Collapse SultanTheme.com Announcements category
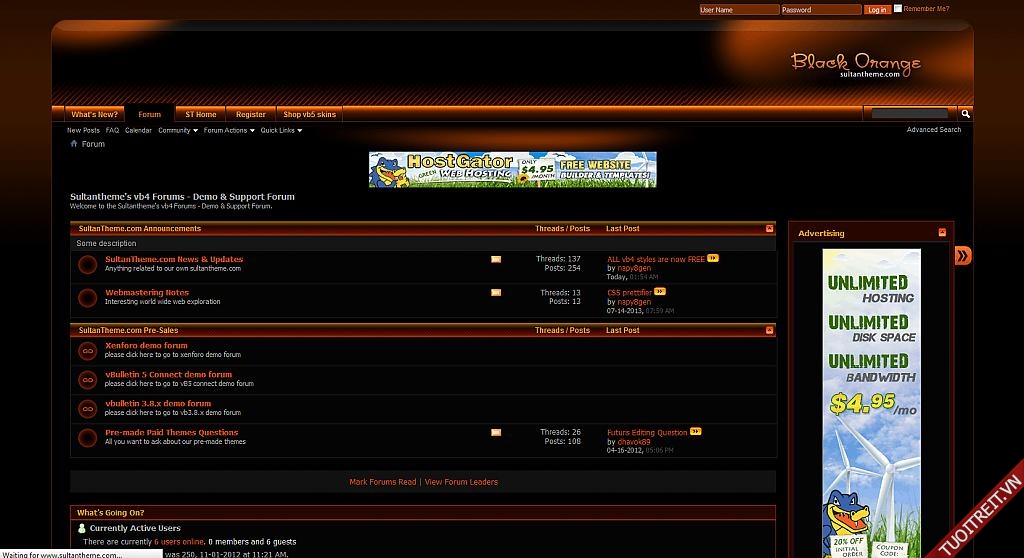Image resolution: width=1024 pixels, height=558 pixels. (769, 229)
